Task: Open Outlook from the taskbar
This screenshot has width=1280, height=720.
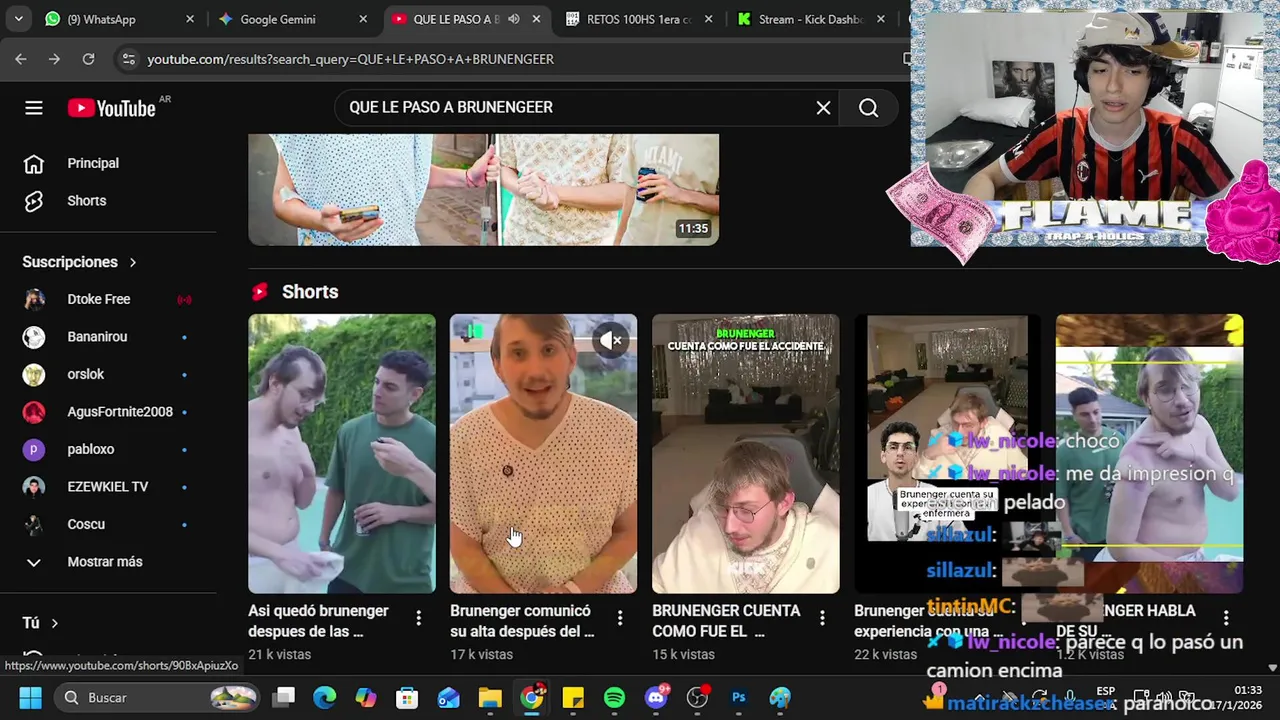Action: (x=449, y=698)
